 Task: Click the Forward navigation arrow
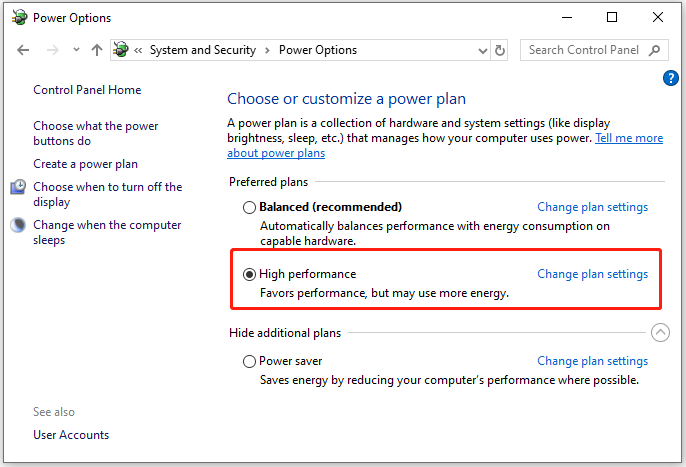point(52,50)
